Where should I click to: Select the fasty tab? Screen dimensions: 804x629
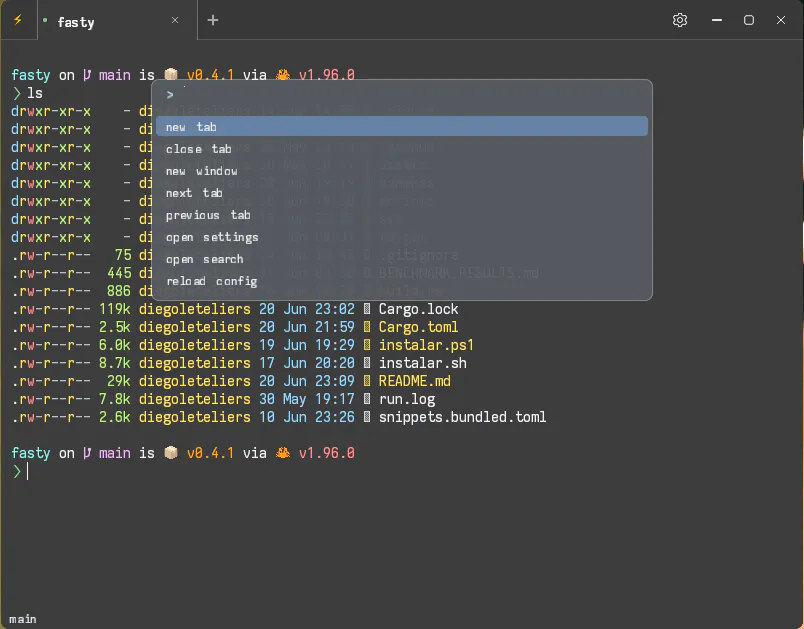(117, 21)
